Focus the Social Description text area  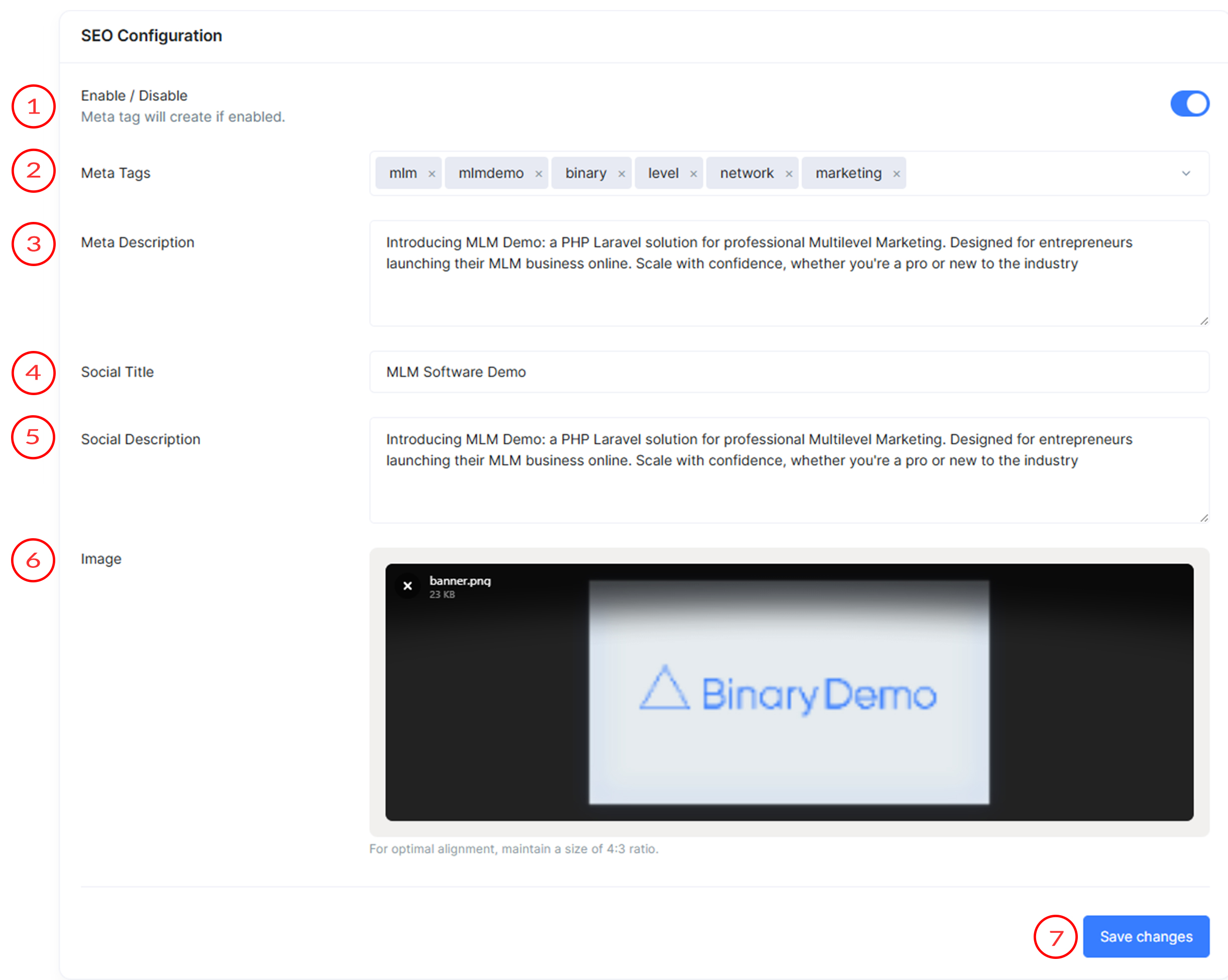click(x=789, y=489)
